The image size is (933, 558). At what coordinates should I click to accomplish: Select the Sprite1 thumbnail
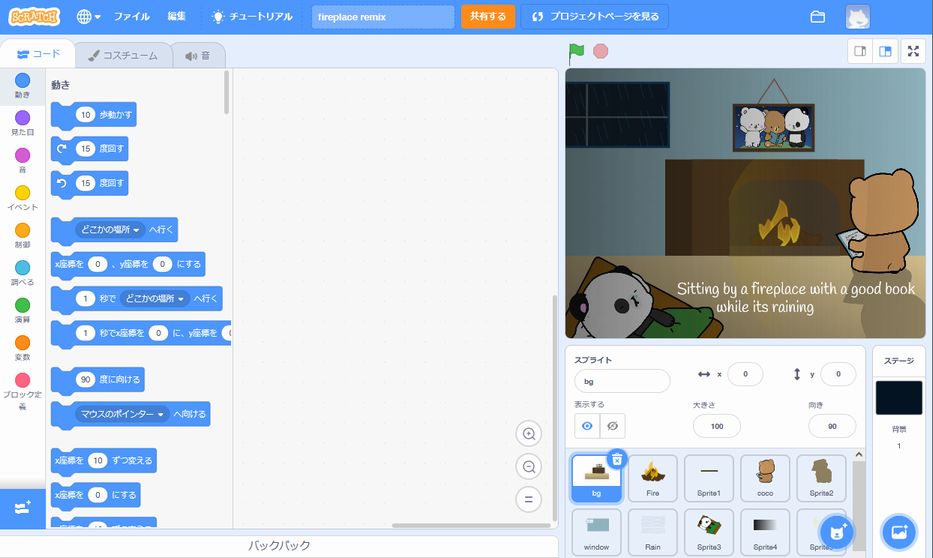coord(709,478)
